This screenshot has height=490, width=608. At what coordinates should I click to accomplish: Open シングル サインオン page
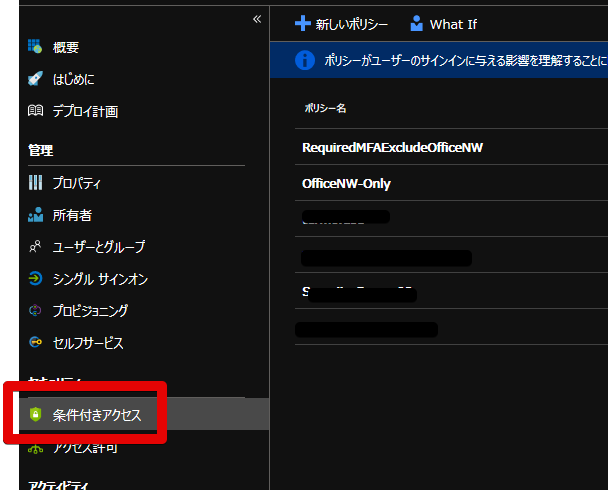pyautogui.click(x=100, y=279)
